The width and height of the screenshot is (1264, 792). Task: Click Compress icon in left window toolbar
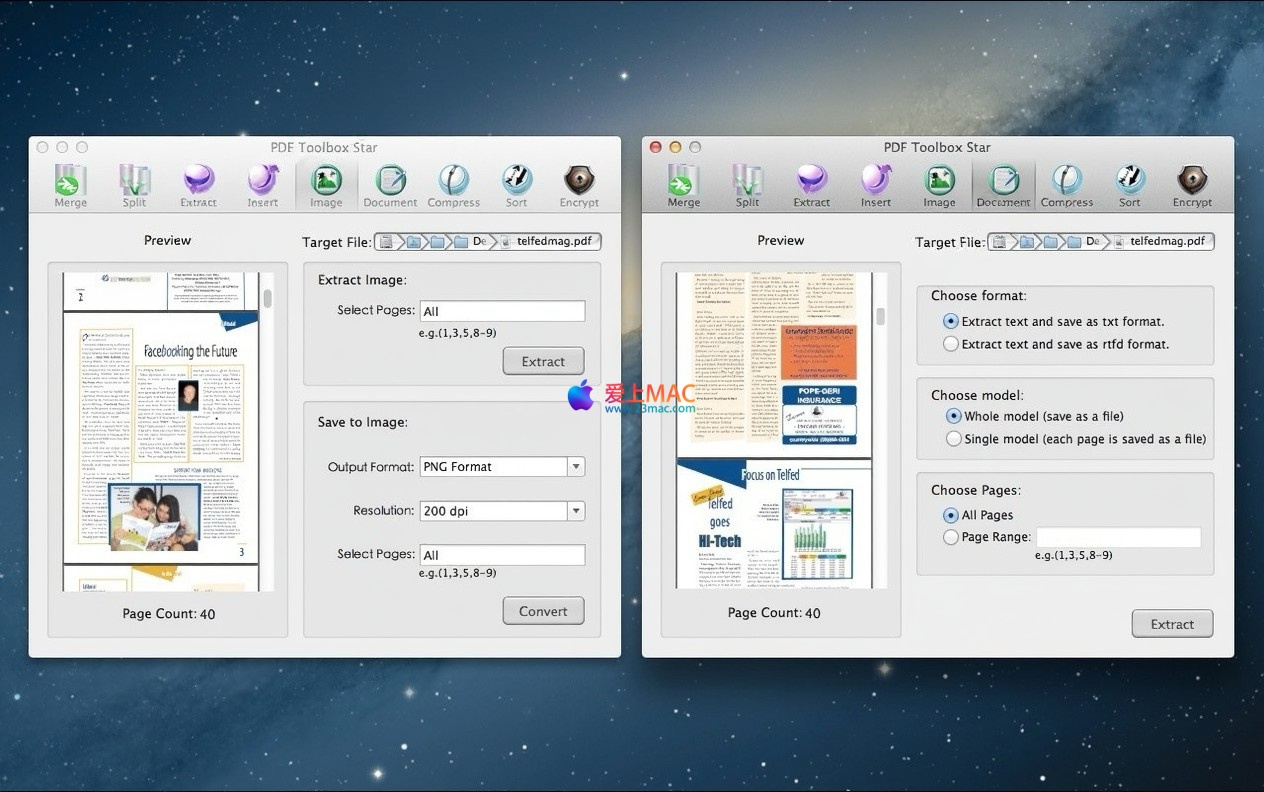(453, 185)
